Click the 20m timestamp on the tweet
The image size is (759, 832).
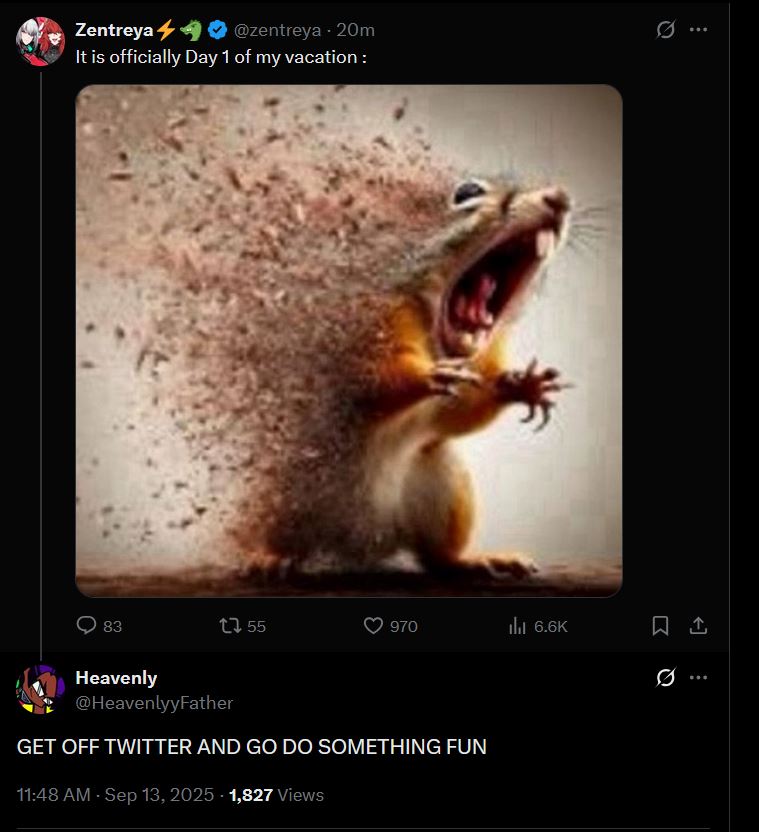[x=356, y=30]
